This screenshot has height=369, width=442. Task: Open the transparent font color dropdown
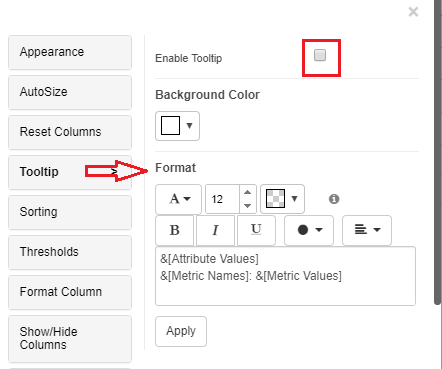pyautogui.click(x=282, y=199)
